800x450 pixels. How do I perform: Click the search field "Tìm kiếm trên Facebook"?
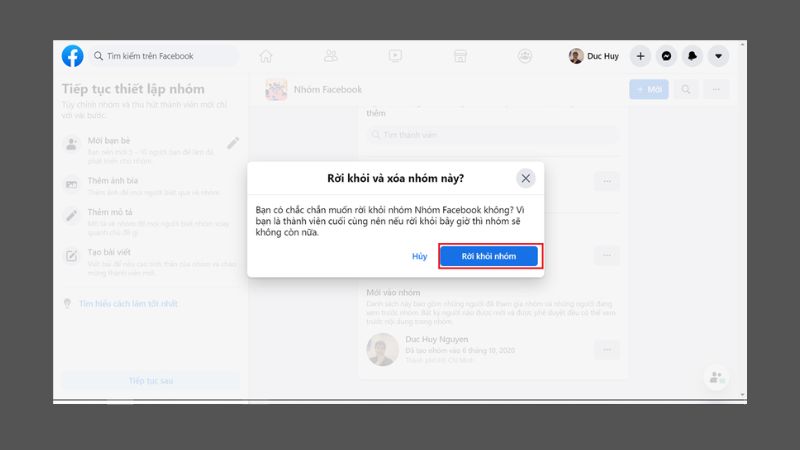(x=164, y=56)
